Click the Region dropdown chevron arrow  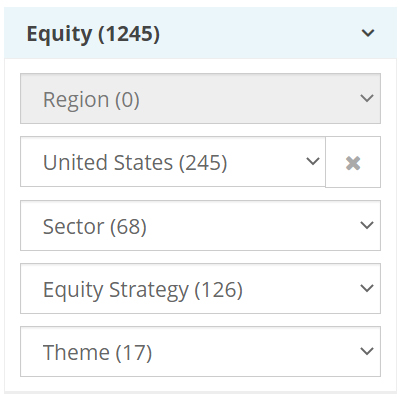pyautogui.click(x=367, y=98)
